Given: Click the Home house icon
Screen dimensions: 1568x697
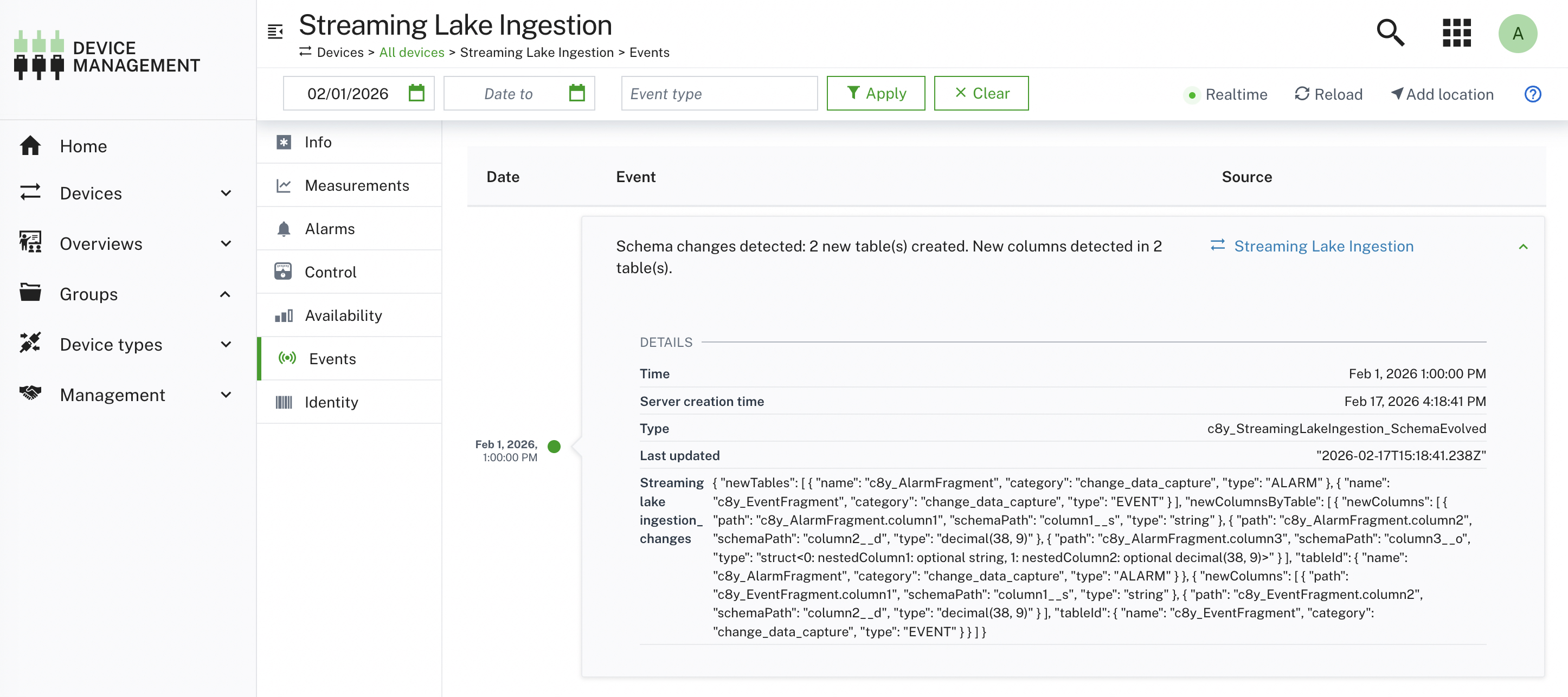Looking at the screenshot, I should (30, 146).
